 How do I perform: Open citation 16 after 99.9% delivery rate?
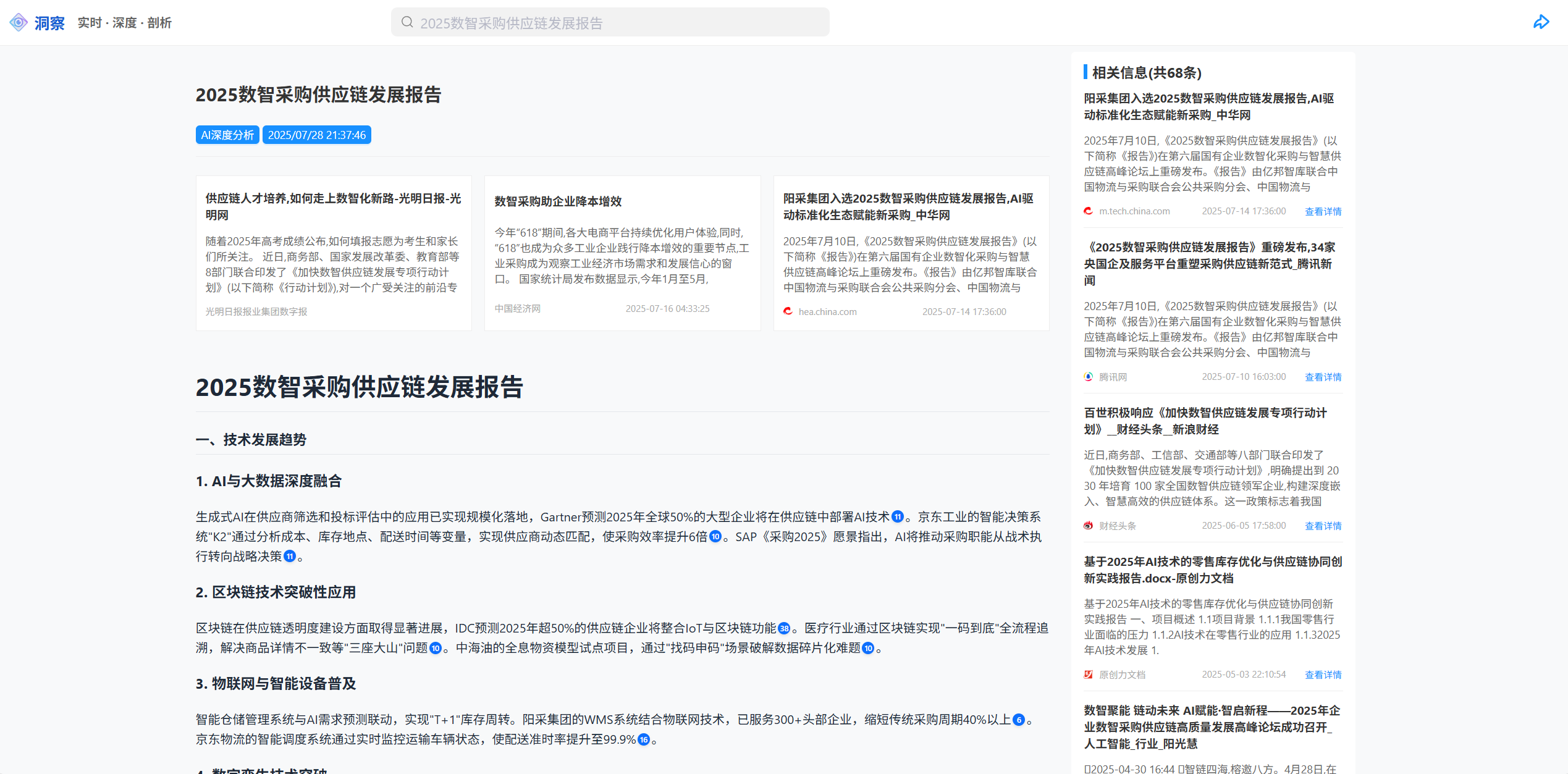(x=644, y=739)
